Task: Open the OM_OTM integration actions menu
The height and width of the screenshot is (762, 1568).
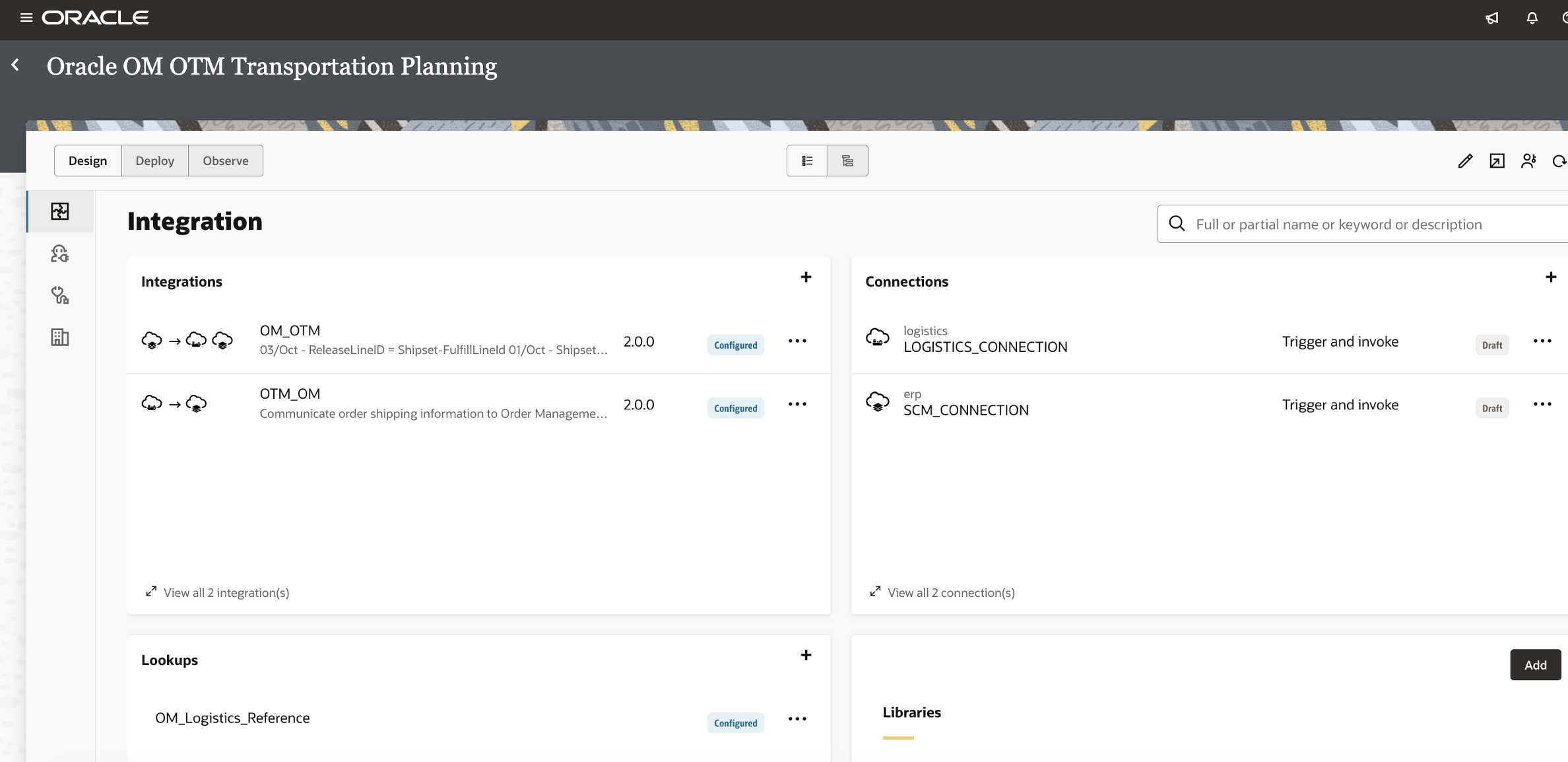Action: click(797, 341)
